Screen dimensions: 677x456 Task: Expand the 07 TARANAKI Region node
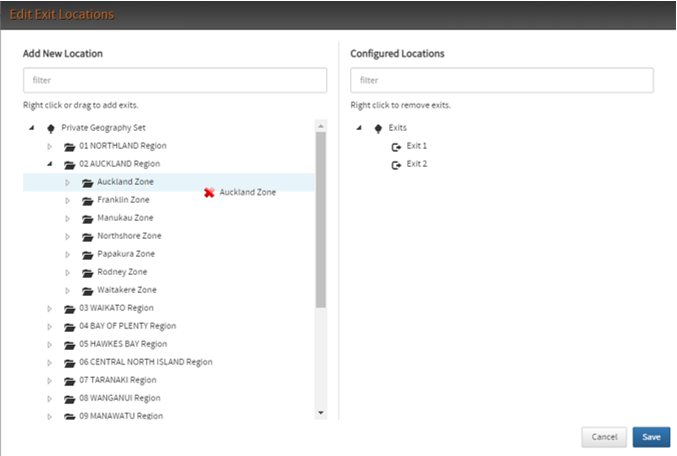coord(49,381)
